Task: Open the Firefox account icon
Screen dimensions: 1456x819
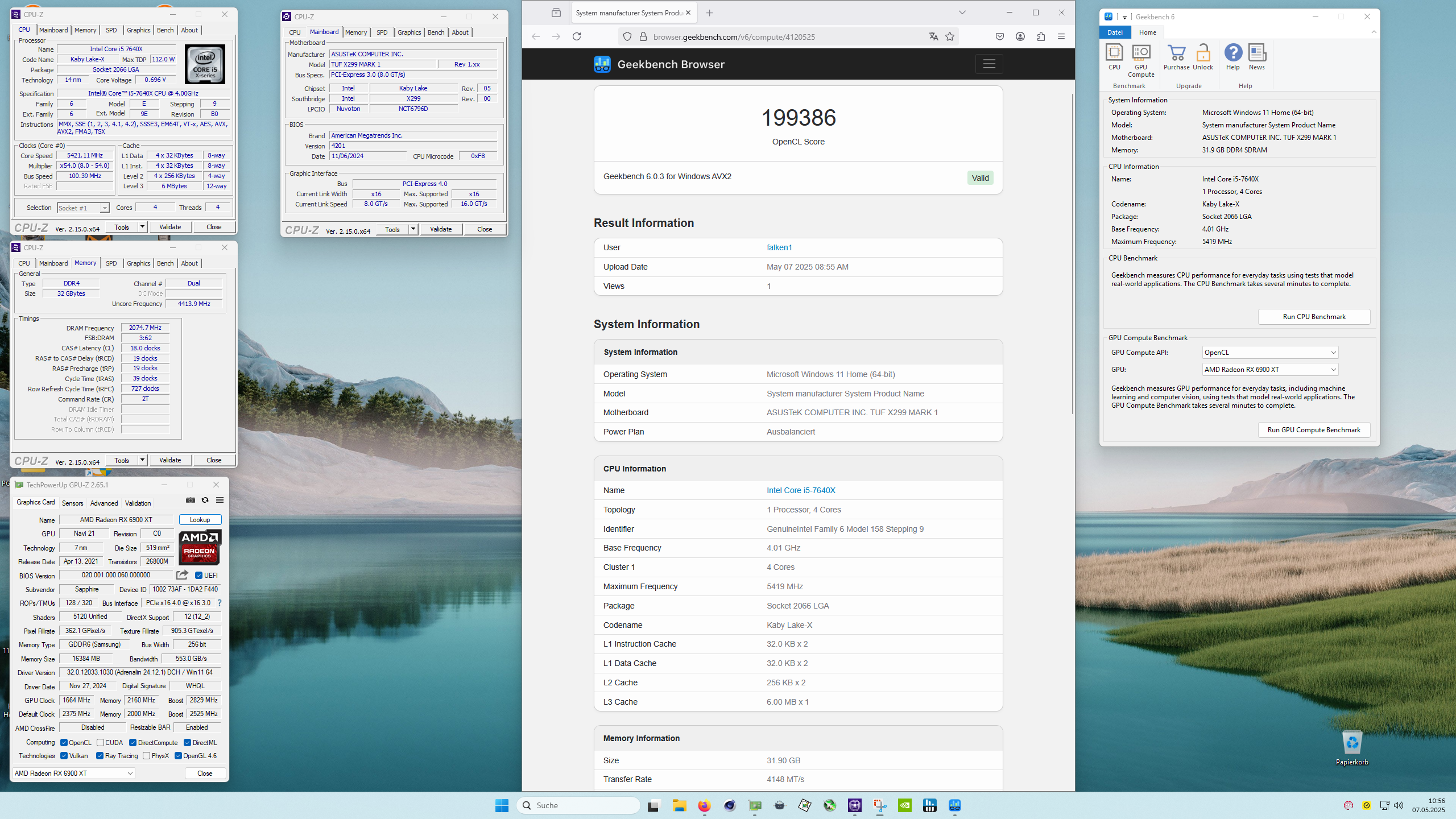Action: click(1020, 36)
